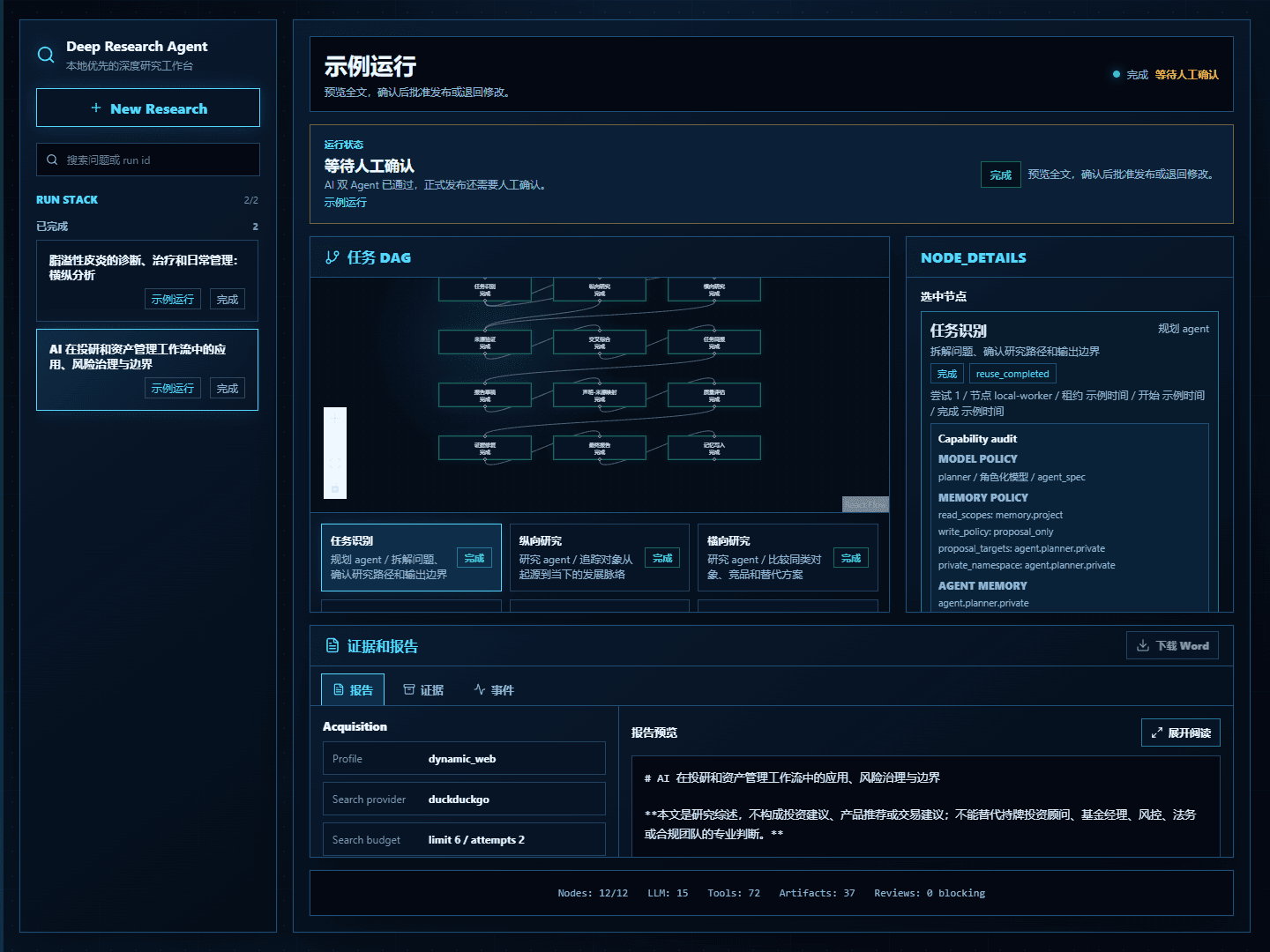Click the Search provider duckduckgo row
This screenshot has height=952, width=1270.
pyautogui.click(x=464, y=799)
